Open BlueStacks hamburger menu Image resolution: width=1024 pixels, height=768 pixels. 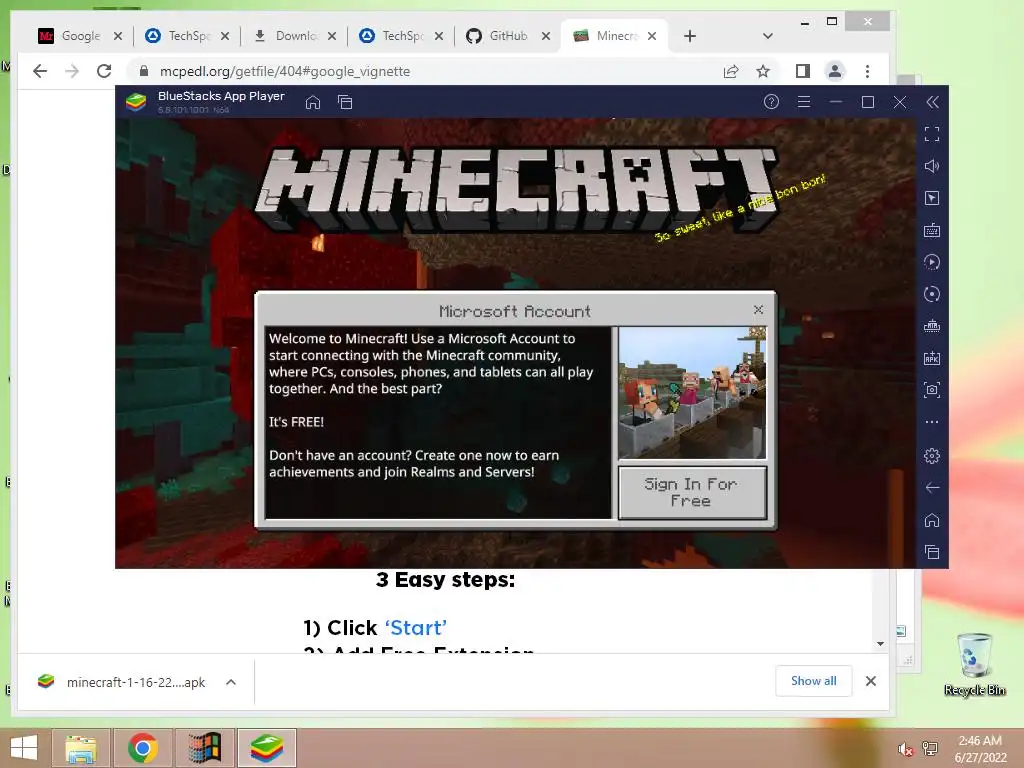[x=804, y=102]
